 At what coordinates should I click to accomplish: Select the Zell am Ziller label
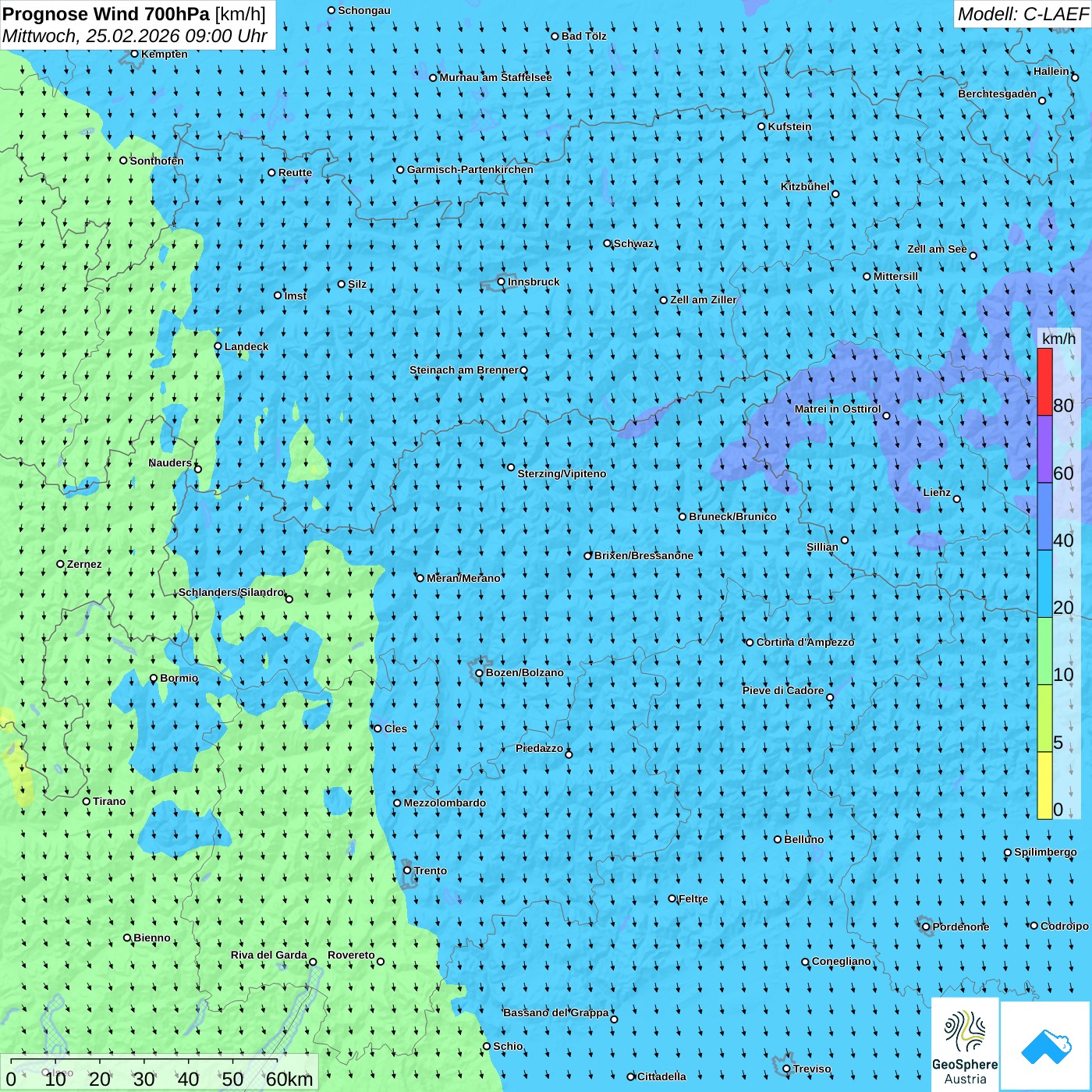click(x=704, y=300)
